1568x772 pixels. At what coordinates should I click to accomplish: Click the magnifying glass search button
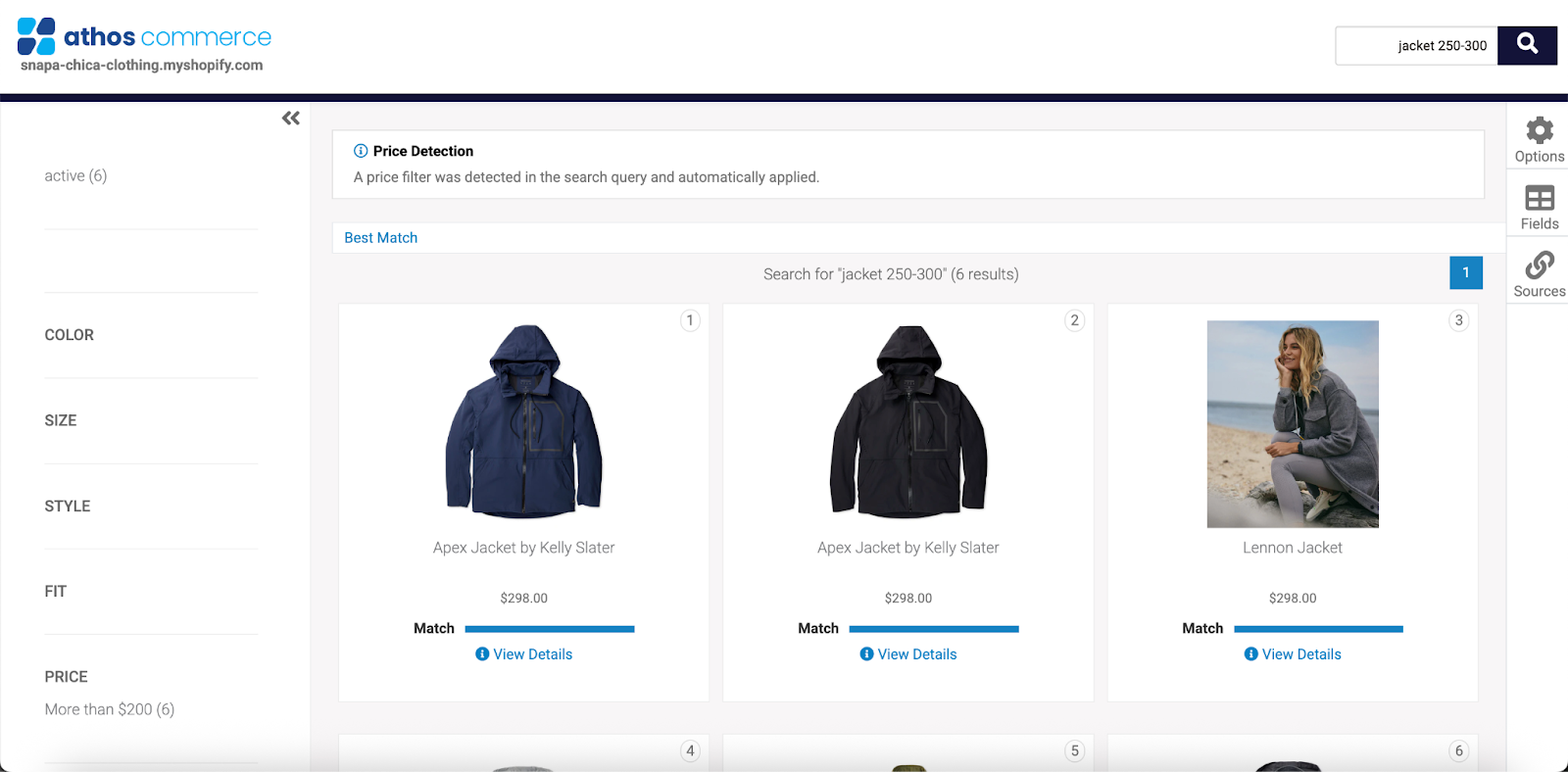pyautogui.click(x=1527, y=45)
